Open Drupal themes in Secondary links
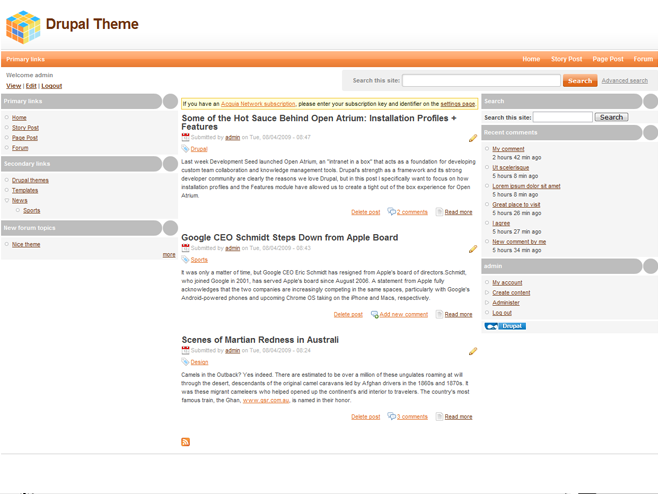The width and height of the screenshot is (658, 494). pyautogui.click(x=30, y=180)
